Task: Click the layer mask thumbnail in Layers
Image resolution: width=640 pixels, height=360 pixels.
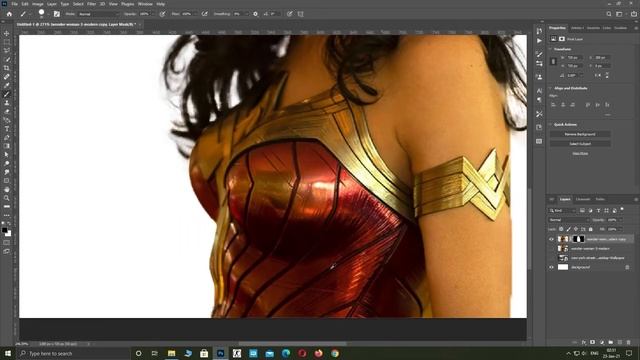Action: tap(579, 239)
